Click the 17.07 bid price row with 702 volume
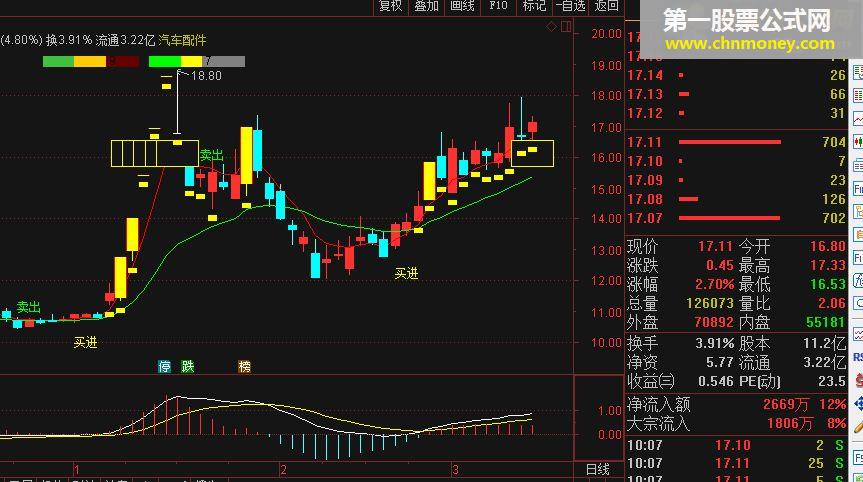The width and height of the screenshot is (863, 482). point(736,218)
